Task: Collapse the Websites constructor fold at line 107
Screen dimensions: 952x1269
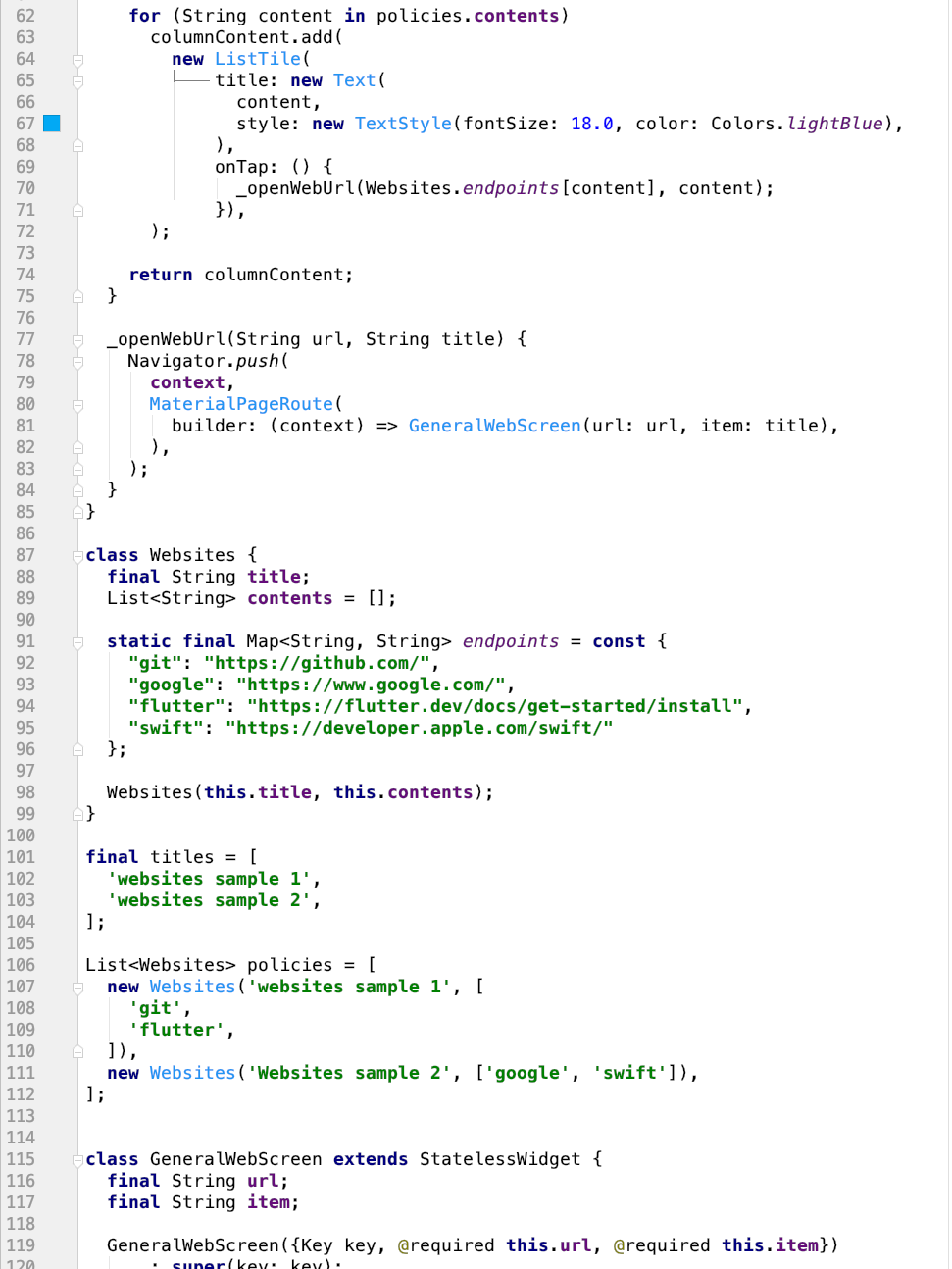Action: (79, 987)
